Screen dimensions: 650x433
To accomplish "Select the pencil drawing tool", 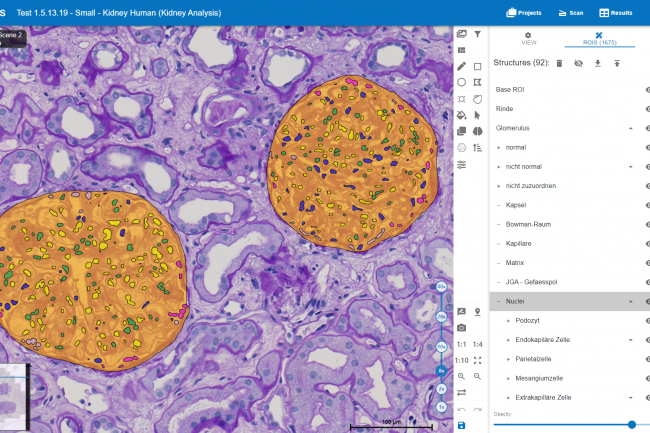I will point(461,66).
